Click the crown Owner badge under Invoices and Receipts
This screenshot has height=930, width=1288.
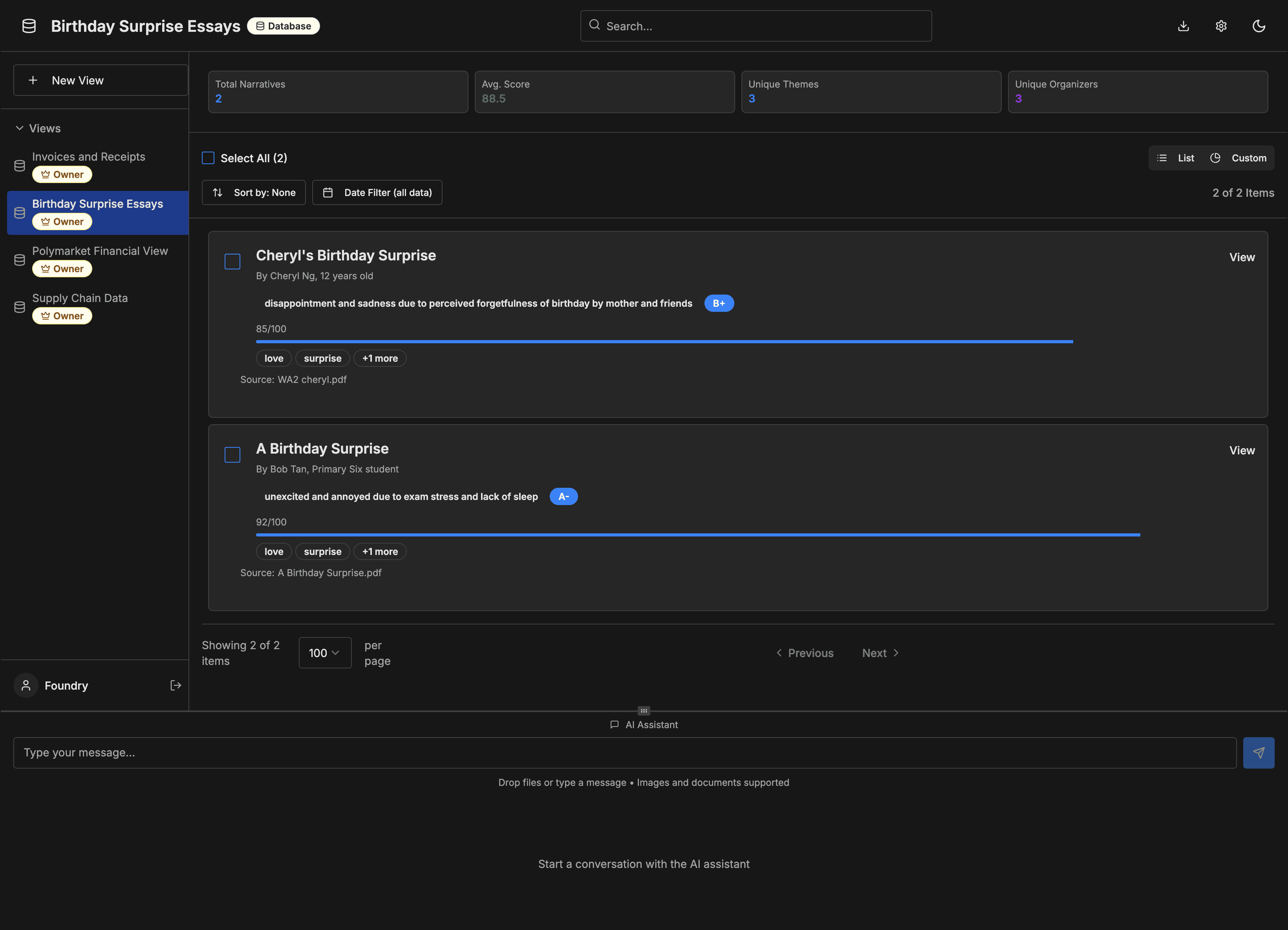tap(62, 174)
